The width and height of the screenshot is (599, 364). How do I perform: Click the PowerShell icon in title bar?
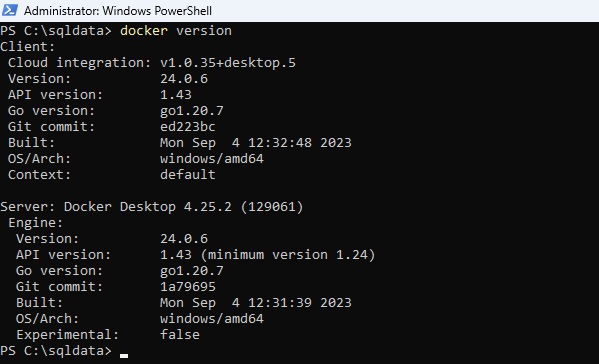[x=10, y=10]
